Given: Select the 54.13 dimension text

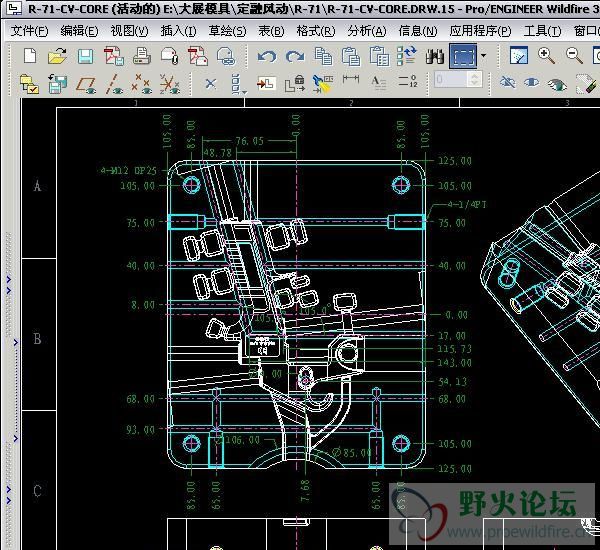Looking at the screenshot, I should point(452,382).
